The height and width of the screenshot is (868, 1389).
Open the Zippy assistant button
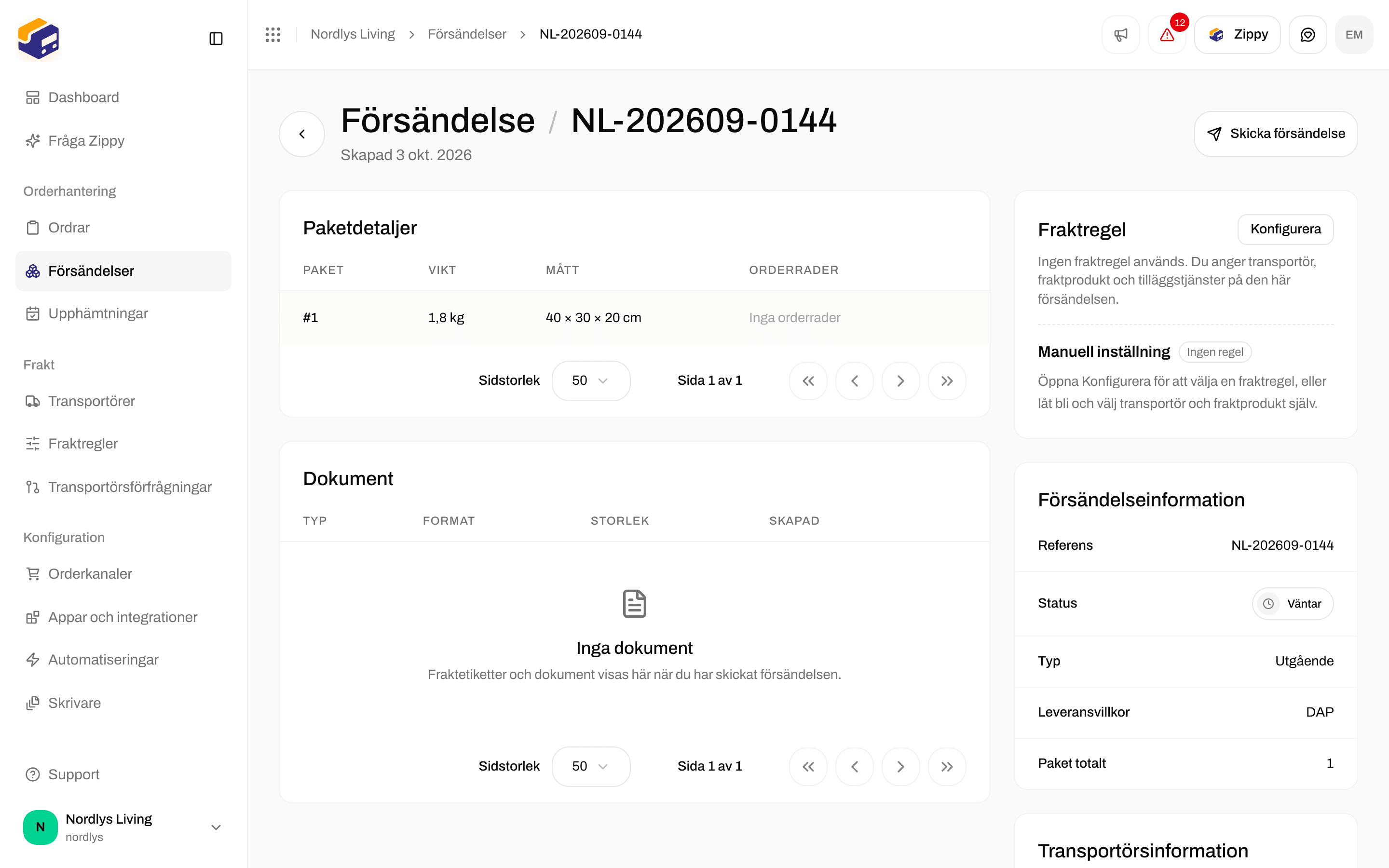tap(1238, 34)
